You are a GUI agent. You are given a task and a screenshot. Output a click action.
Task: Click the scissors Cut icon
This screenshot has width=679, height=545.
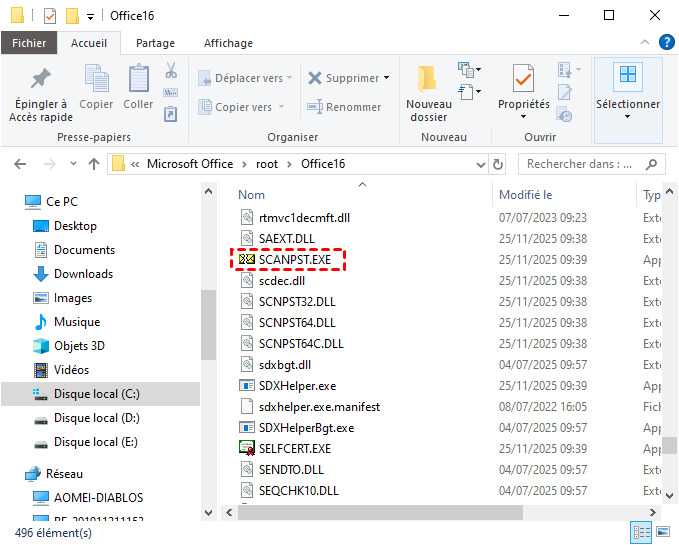click(171, 70)
